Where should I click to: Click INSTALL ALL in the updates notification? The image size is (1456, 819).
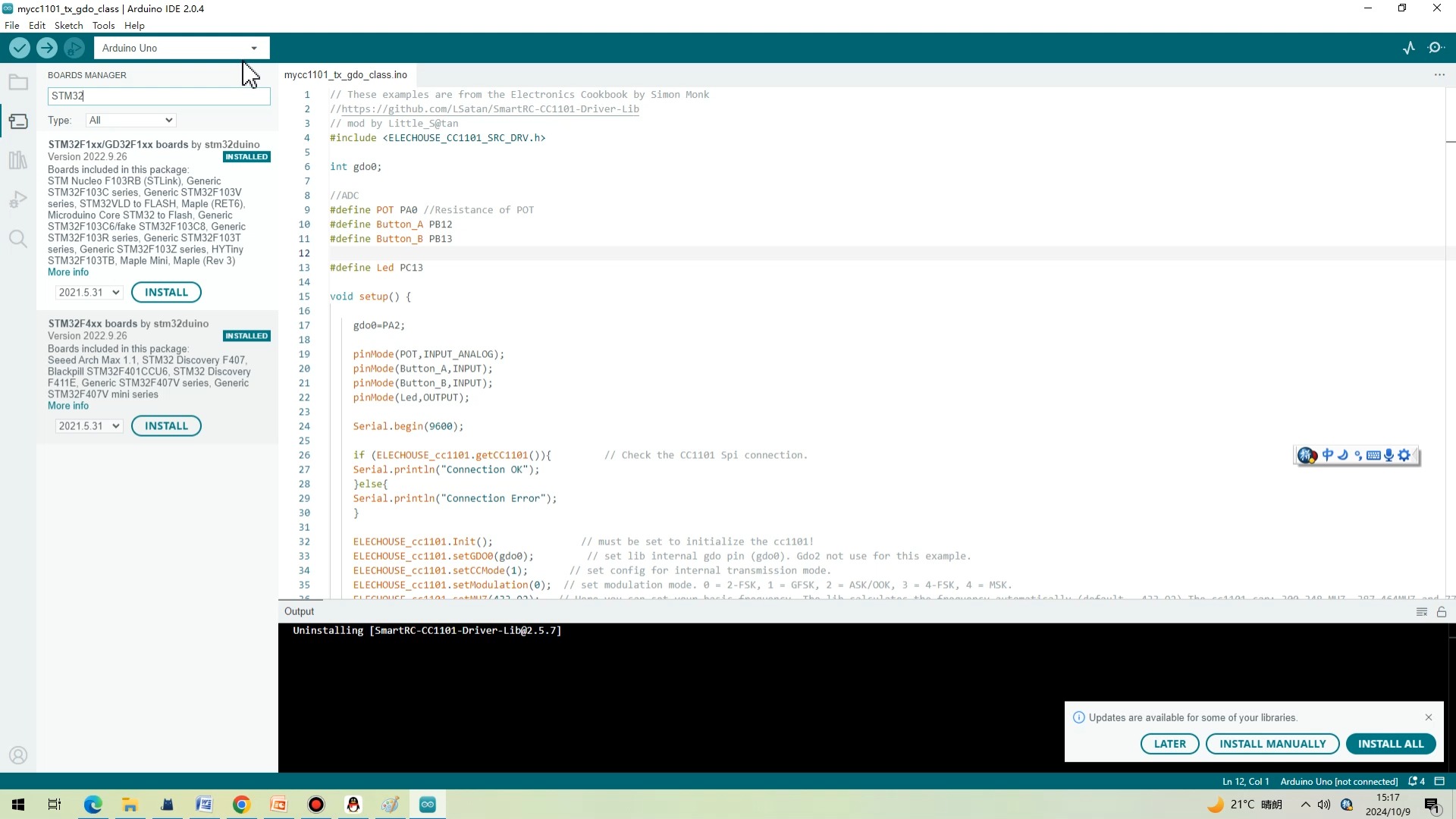[1391, 744]
